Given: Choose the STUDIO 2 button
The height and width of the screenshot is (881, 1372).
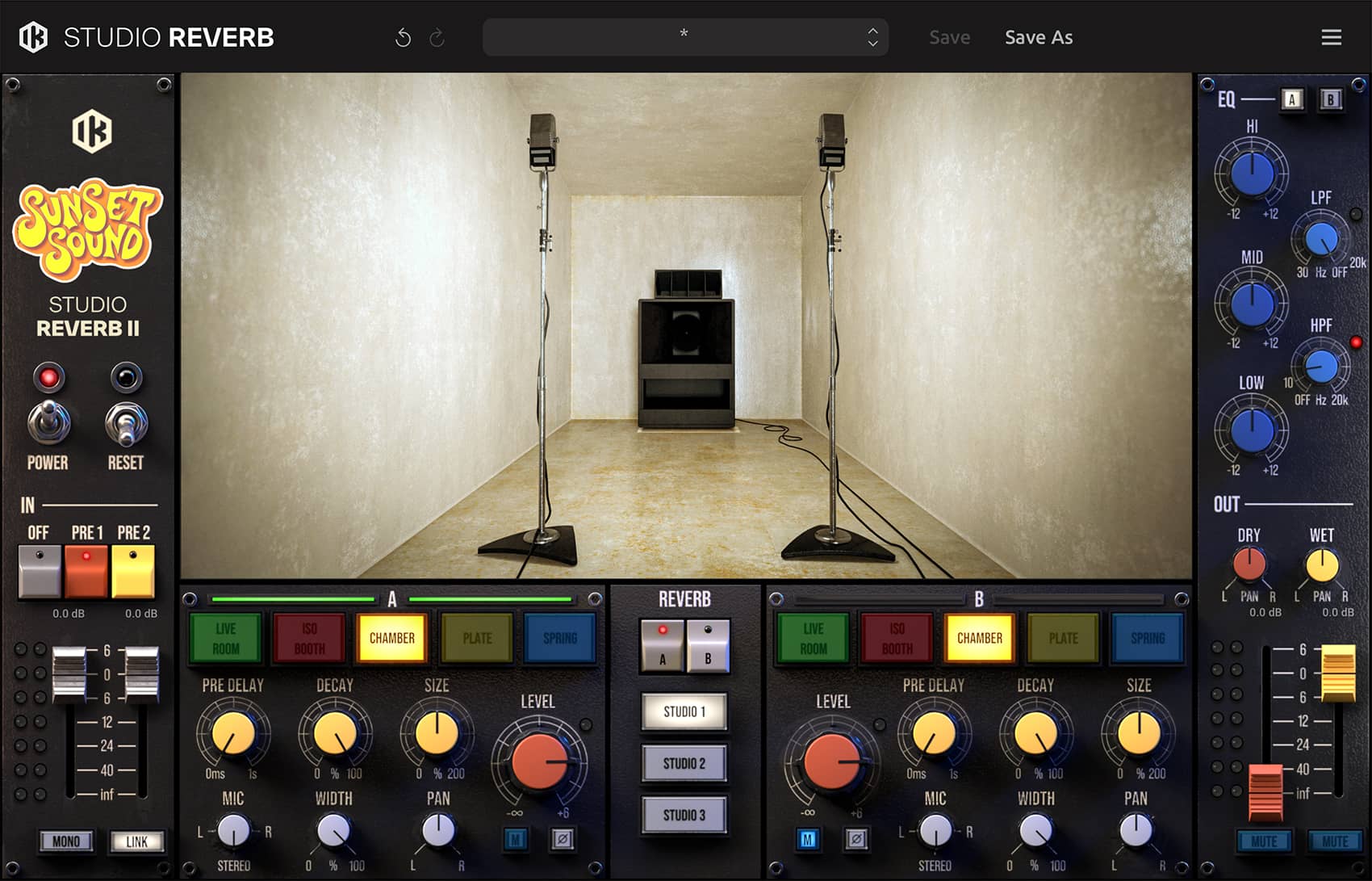Looking at the screenshot, I should pos(684,763).
